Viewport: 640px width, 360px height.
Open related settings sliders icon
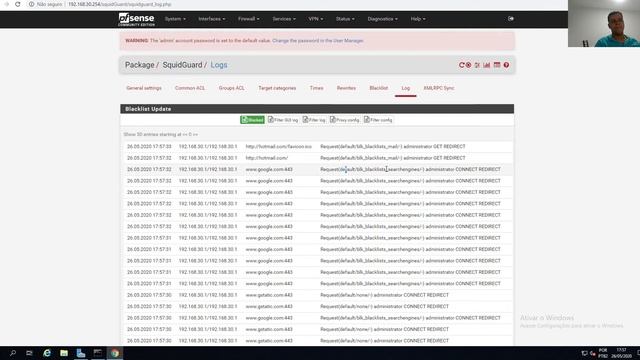pyautogui.click(x=477, y=65)
